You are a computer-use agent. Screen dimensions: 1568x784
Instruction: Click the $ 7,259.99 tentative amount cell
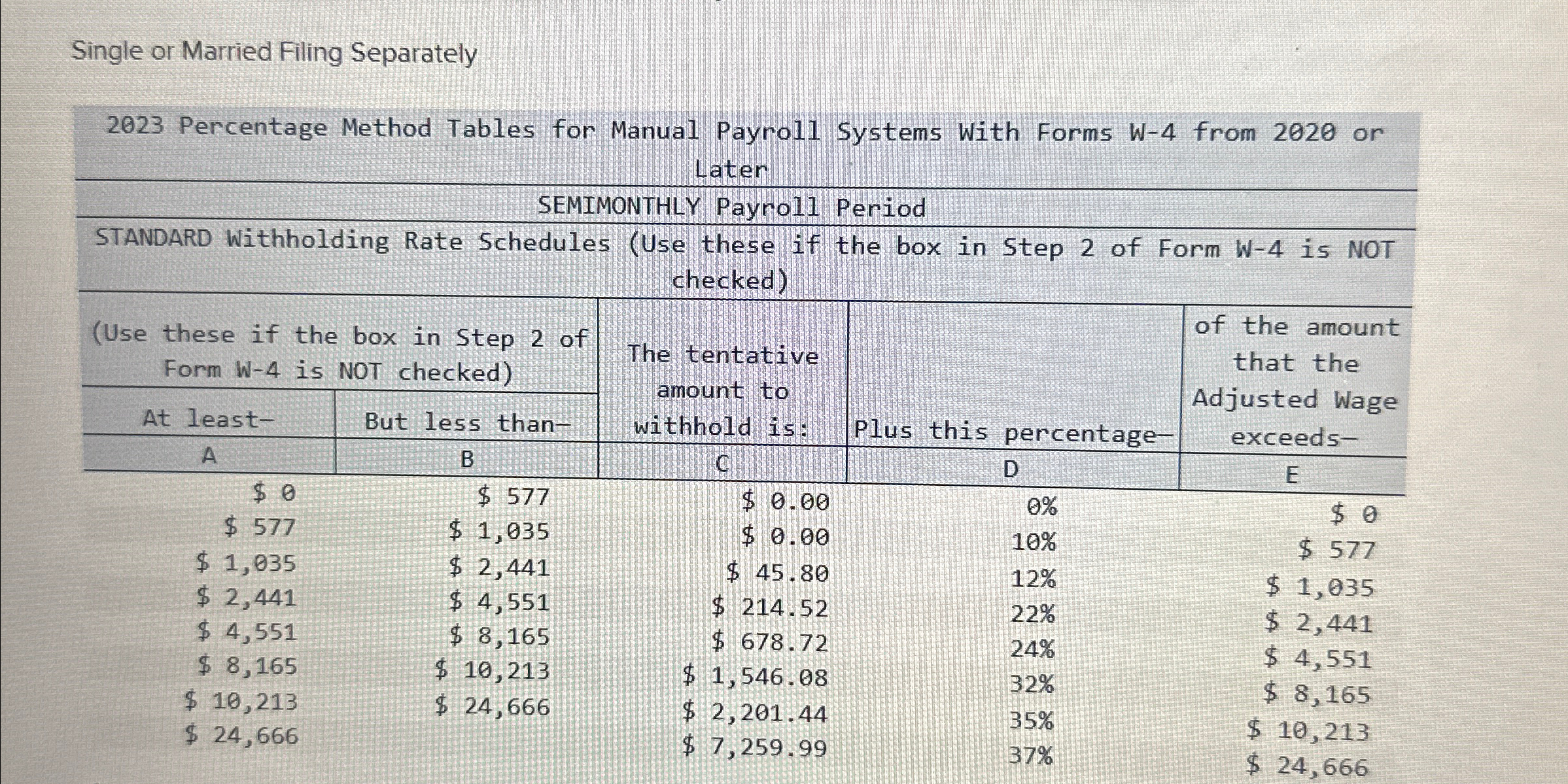[754, 747]
